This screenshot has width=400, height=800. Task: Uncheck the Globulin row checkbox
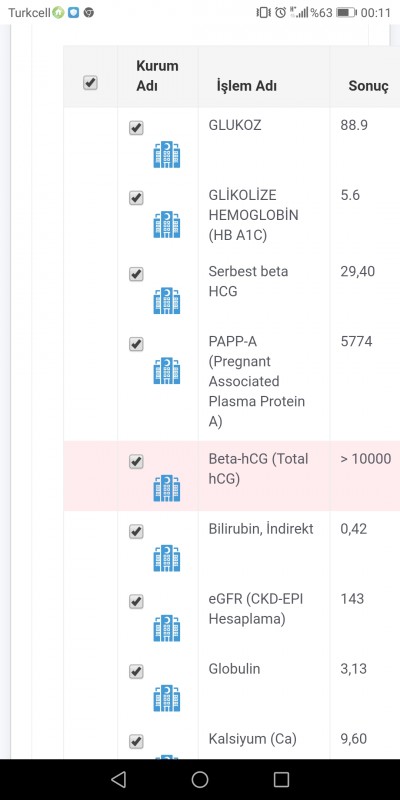(136, 671)
